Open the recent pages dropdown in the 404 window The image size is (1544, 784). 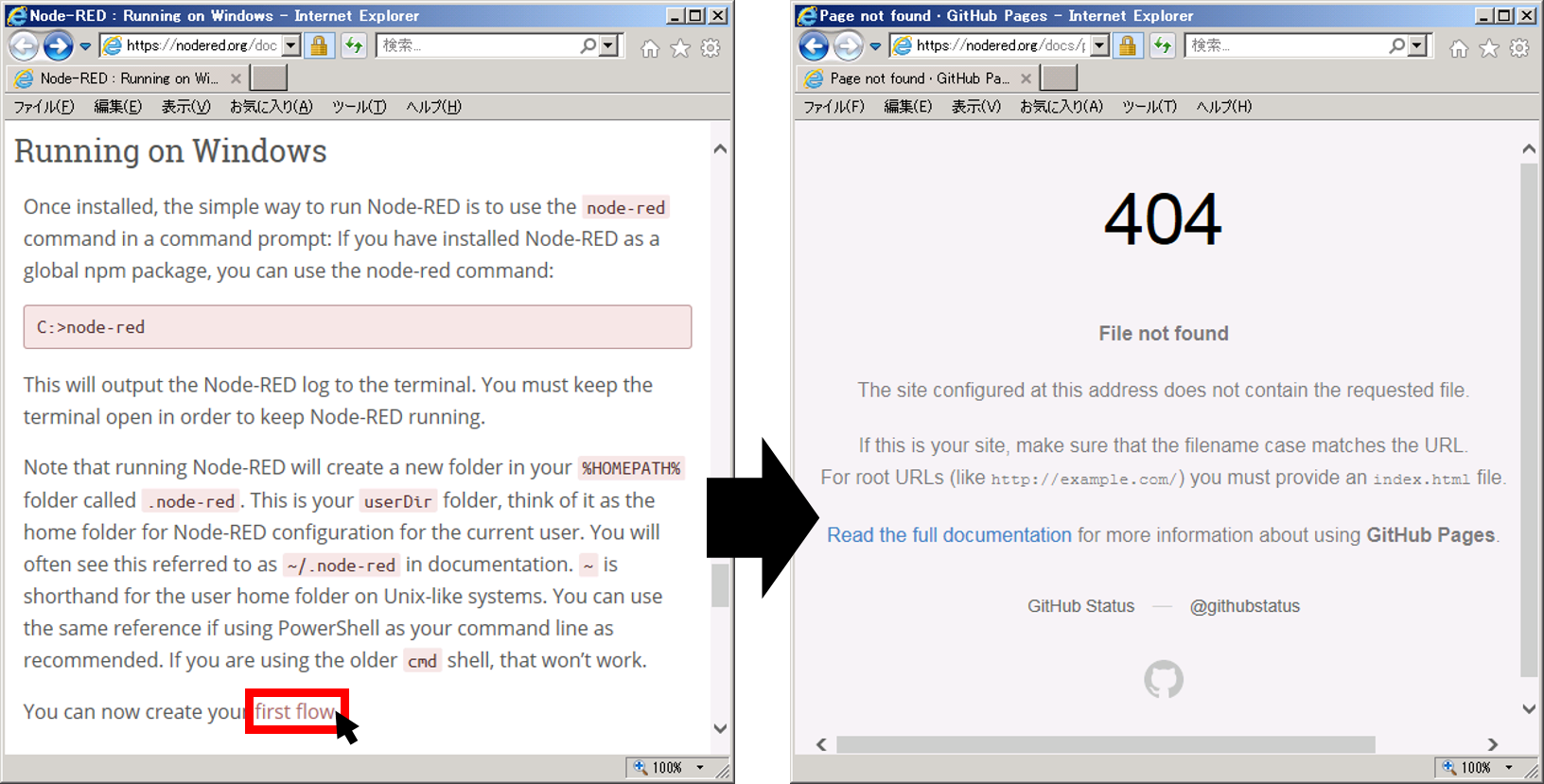pyautogui.click(x=875, y=46)
